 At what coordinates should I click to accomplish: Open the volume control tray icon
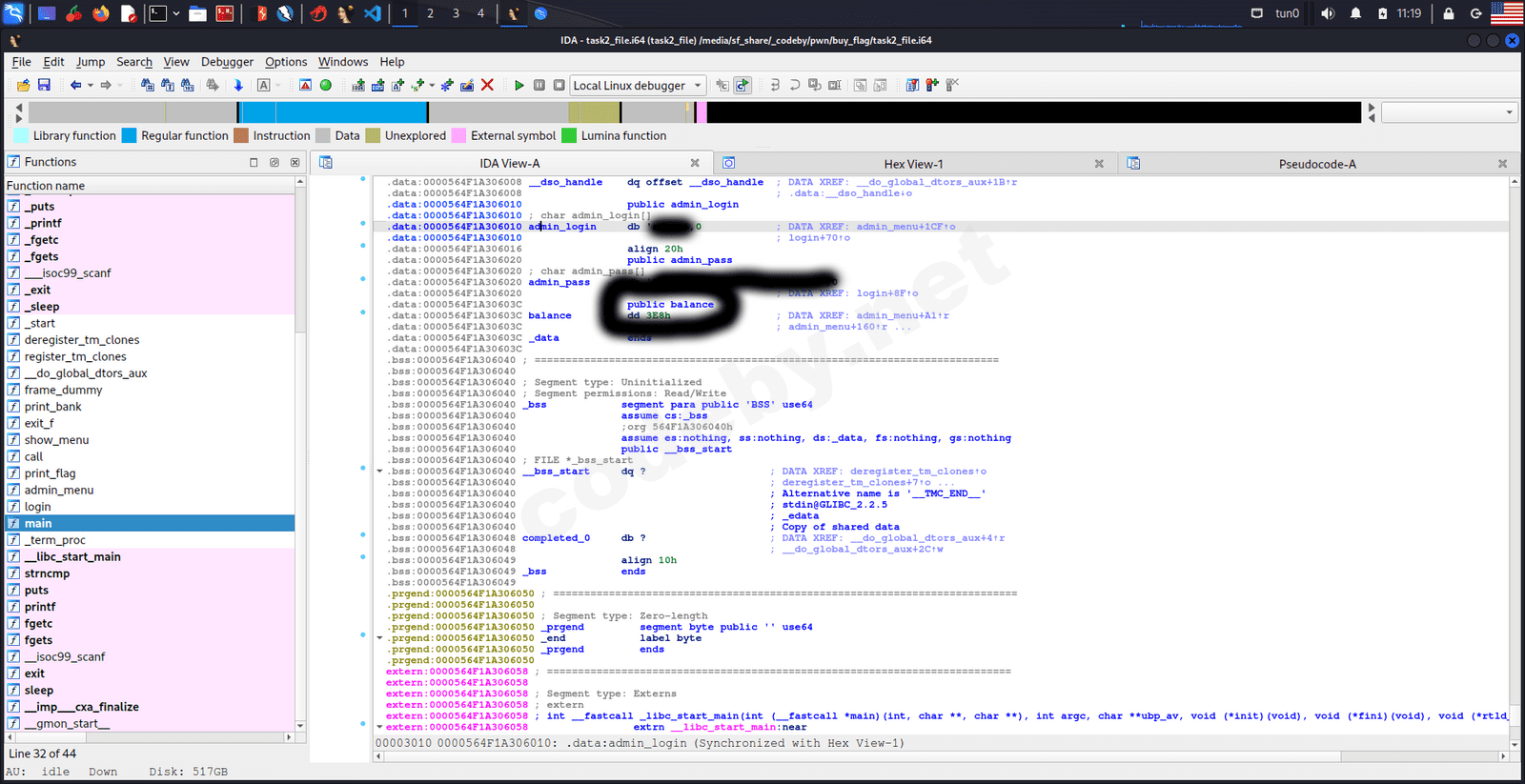coord(1328,13)
